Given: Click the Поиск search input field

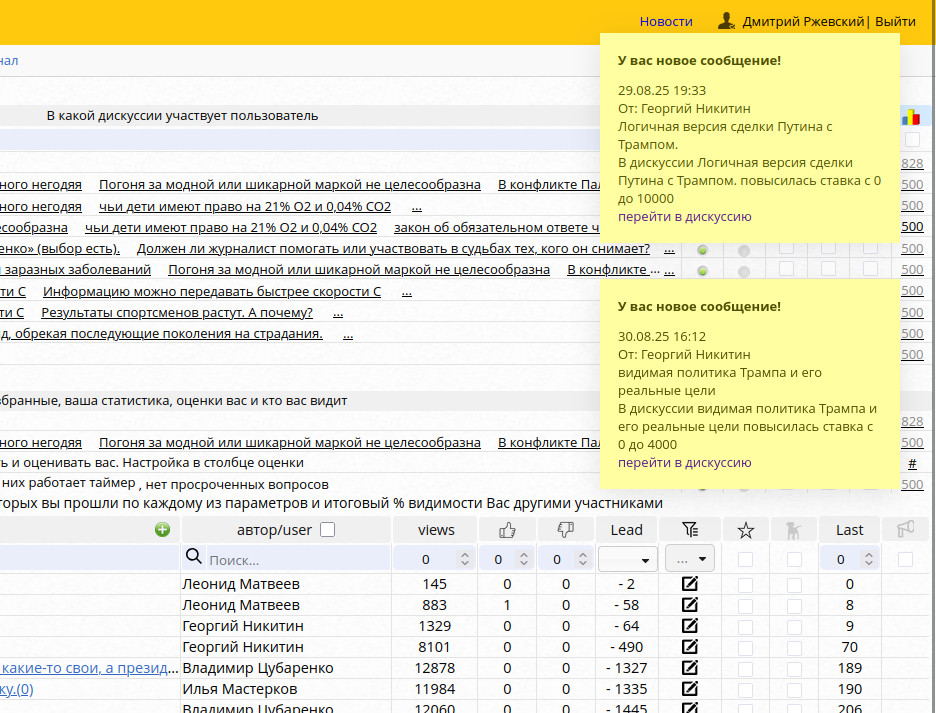Looking at the screenshot, I should [290, 560].
